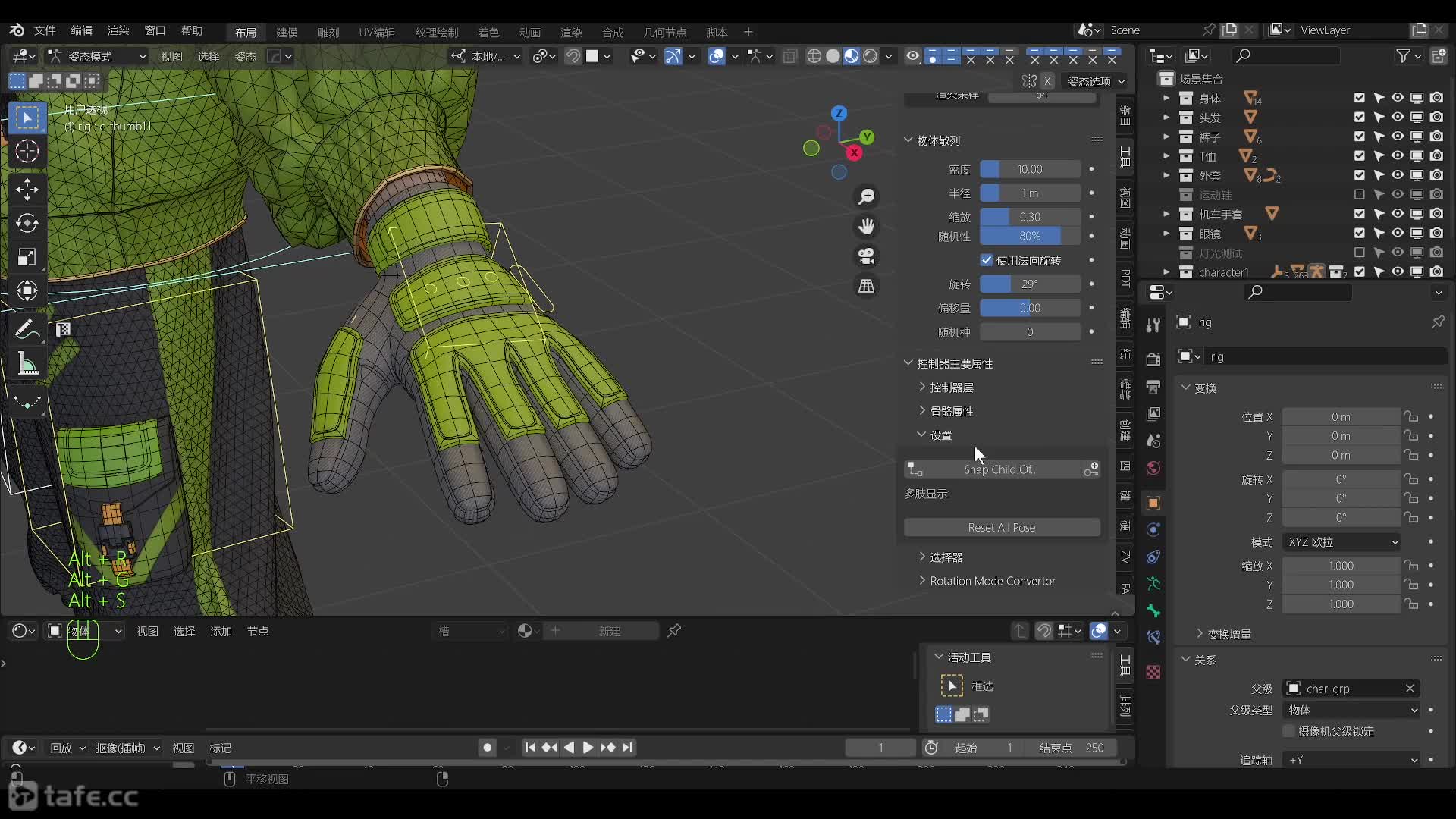Toggle the 使用法向旋转 checkbox
The height and width of the screenshot is (819, 1456).
click(x=987, y=260)
